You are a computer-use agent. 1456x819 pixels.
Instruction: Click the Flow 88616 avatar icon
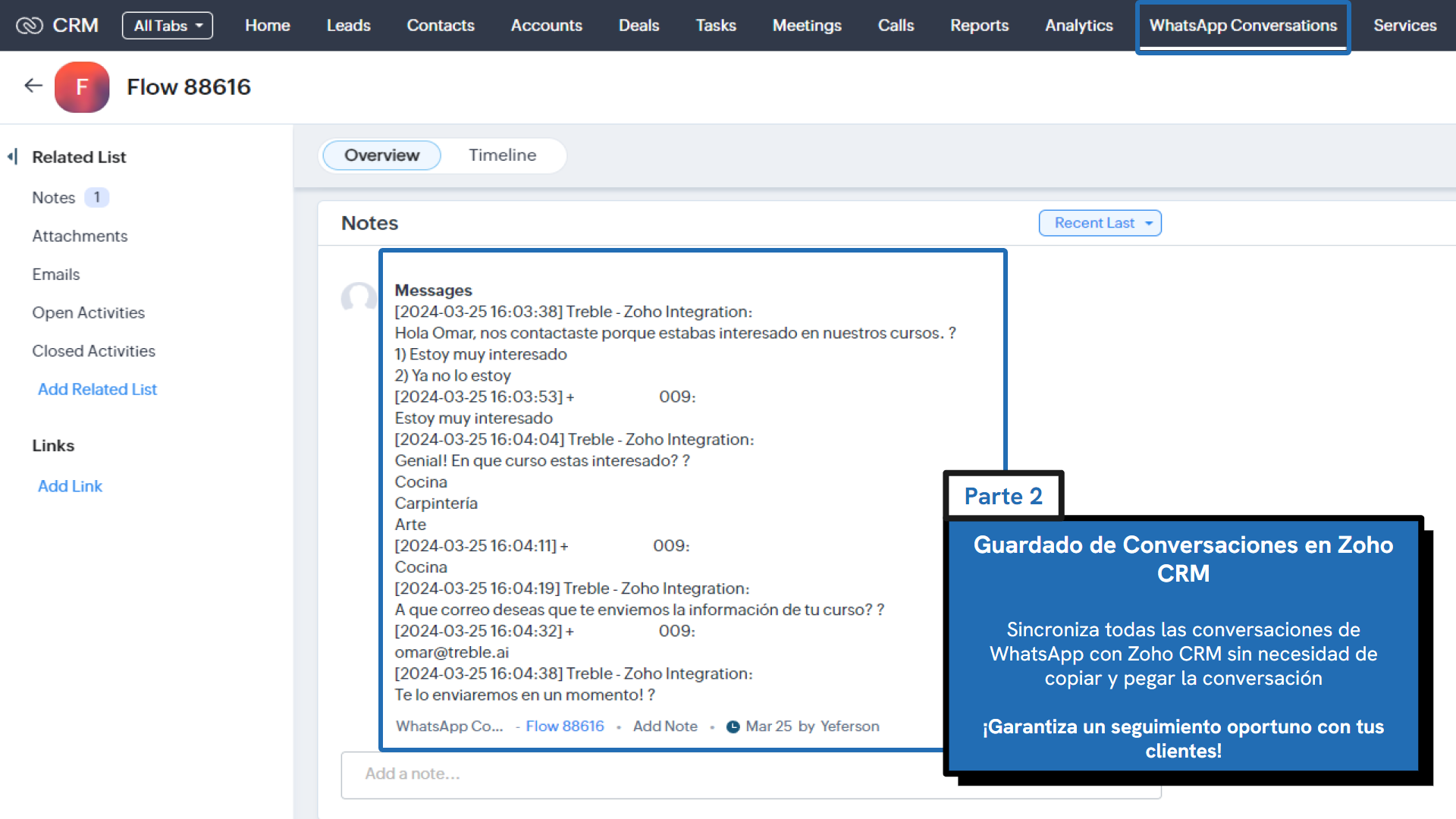pos(82,87)
